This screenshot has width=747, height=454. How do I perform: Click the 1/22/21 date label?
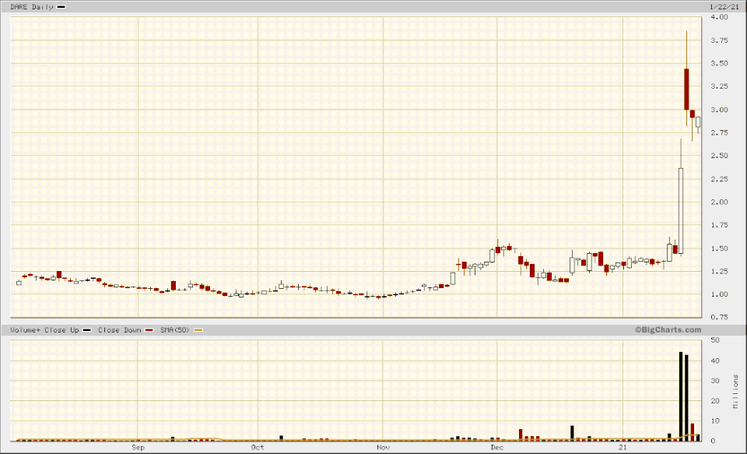[x=724, y=7]
